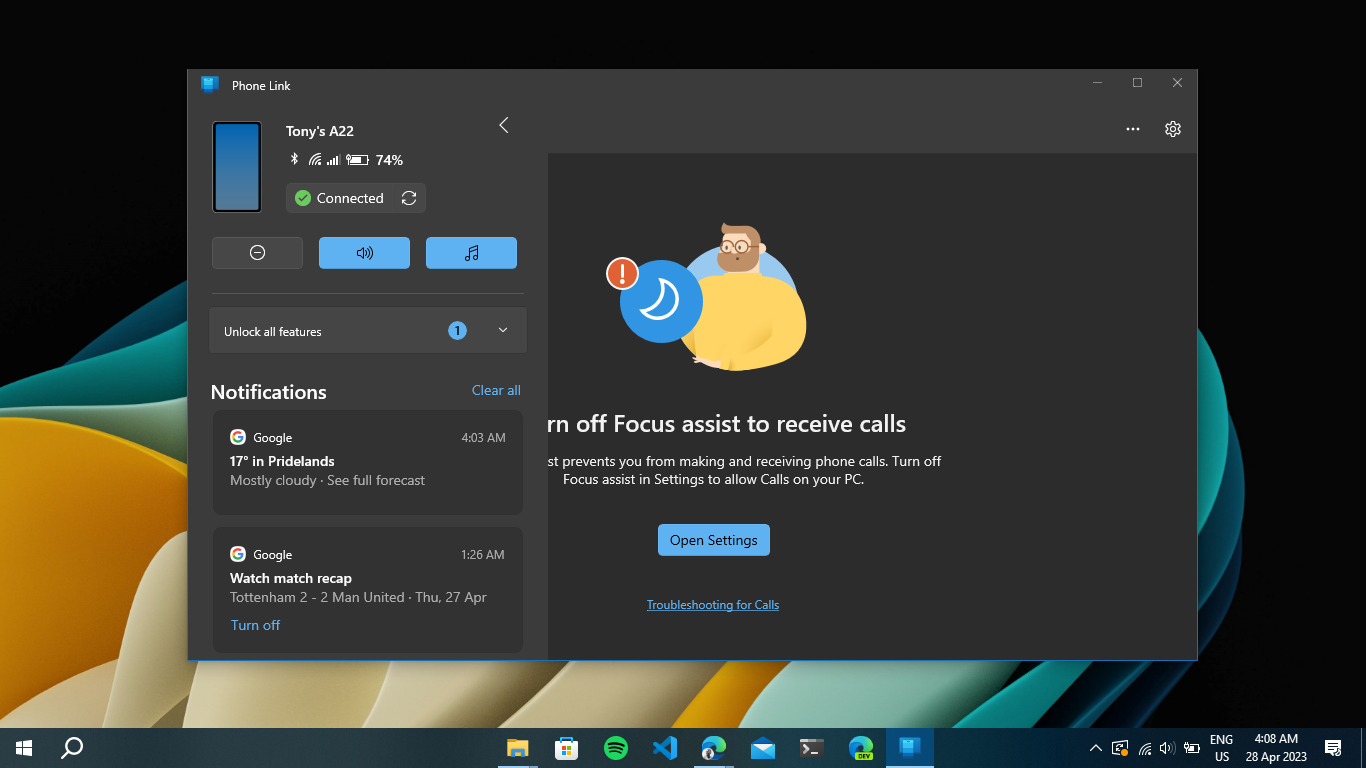Open the Pridelands weather notification
This screenshot has height=768, width=1366.
368,462
